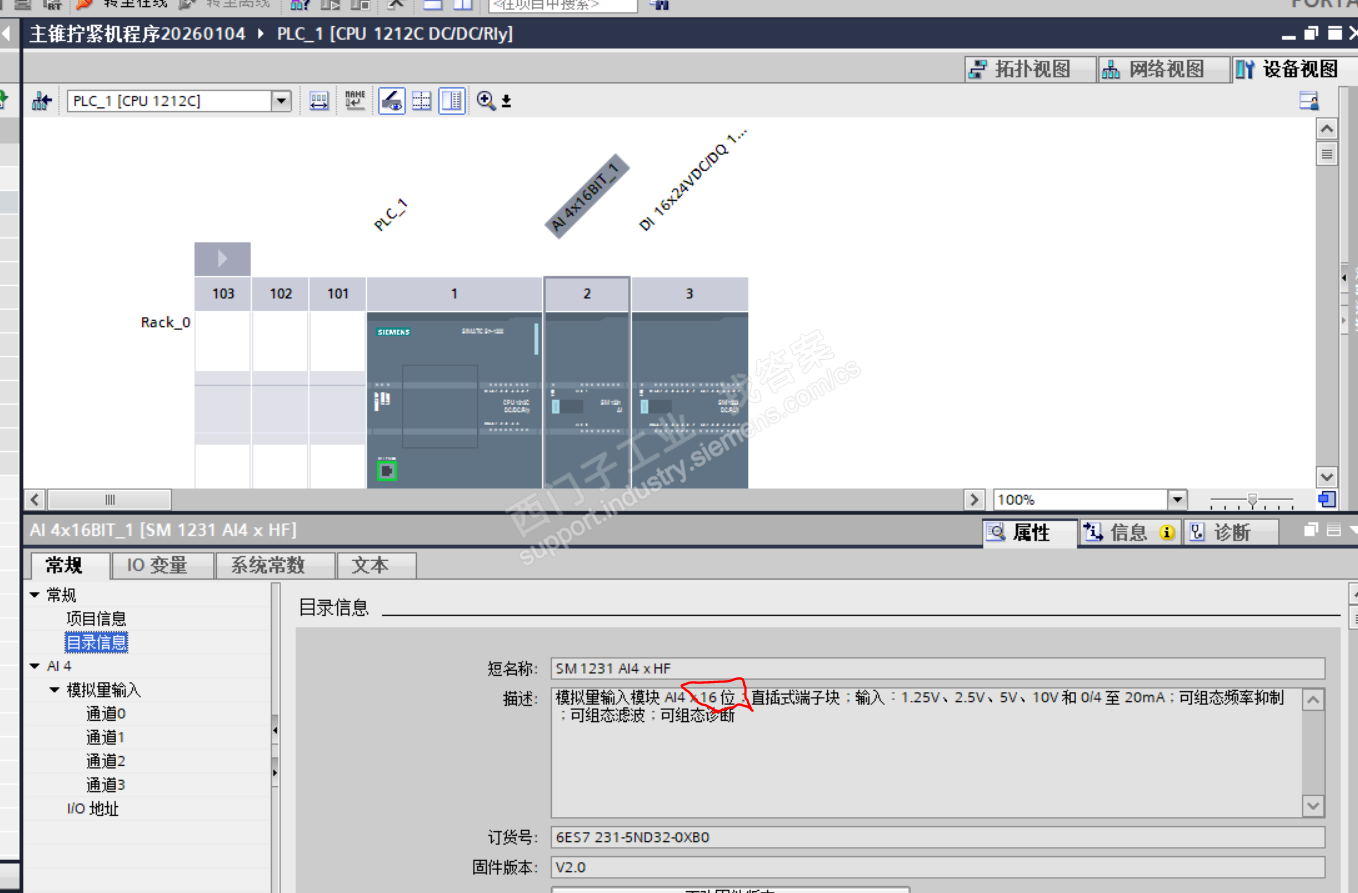
Task: Select the AI 4x16BIT module in slot 2
Action: (x=587, y=400)
